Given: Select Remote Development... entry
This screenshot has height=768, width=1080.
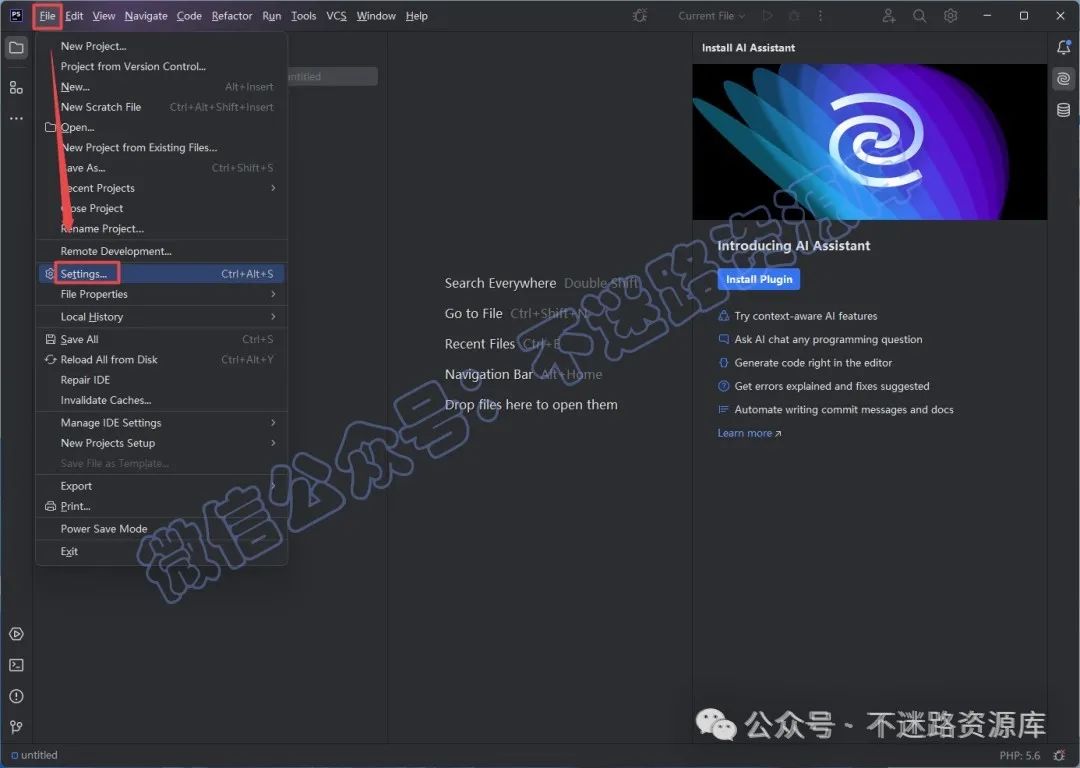Looking at the screenshot, I should point(161,251).
